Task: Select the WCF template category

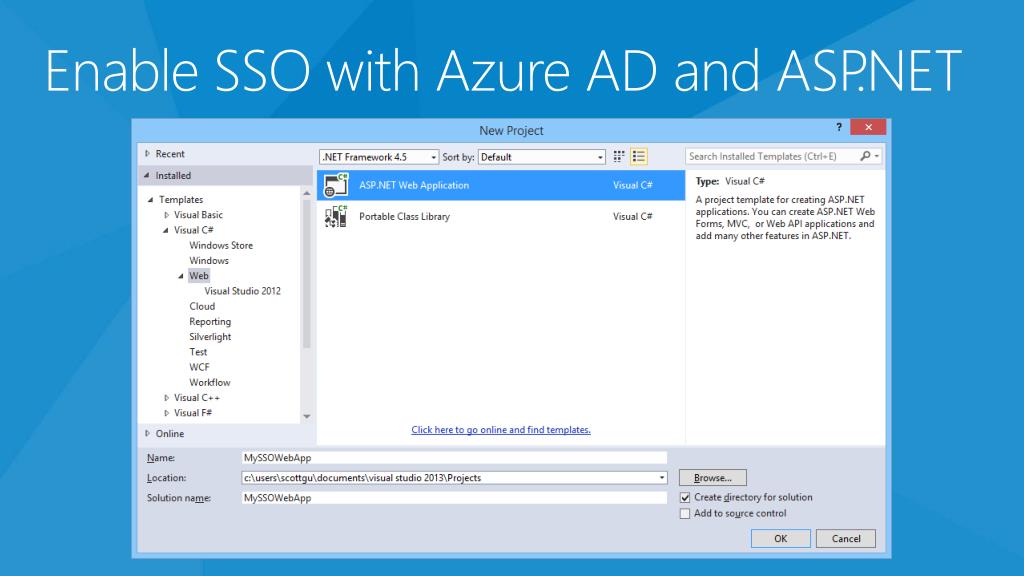Action: [199, 367]
